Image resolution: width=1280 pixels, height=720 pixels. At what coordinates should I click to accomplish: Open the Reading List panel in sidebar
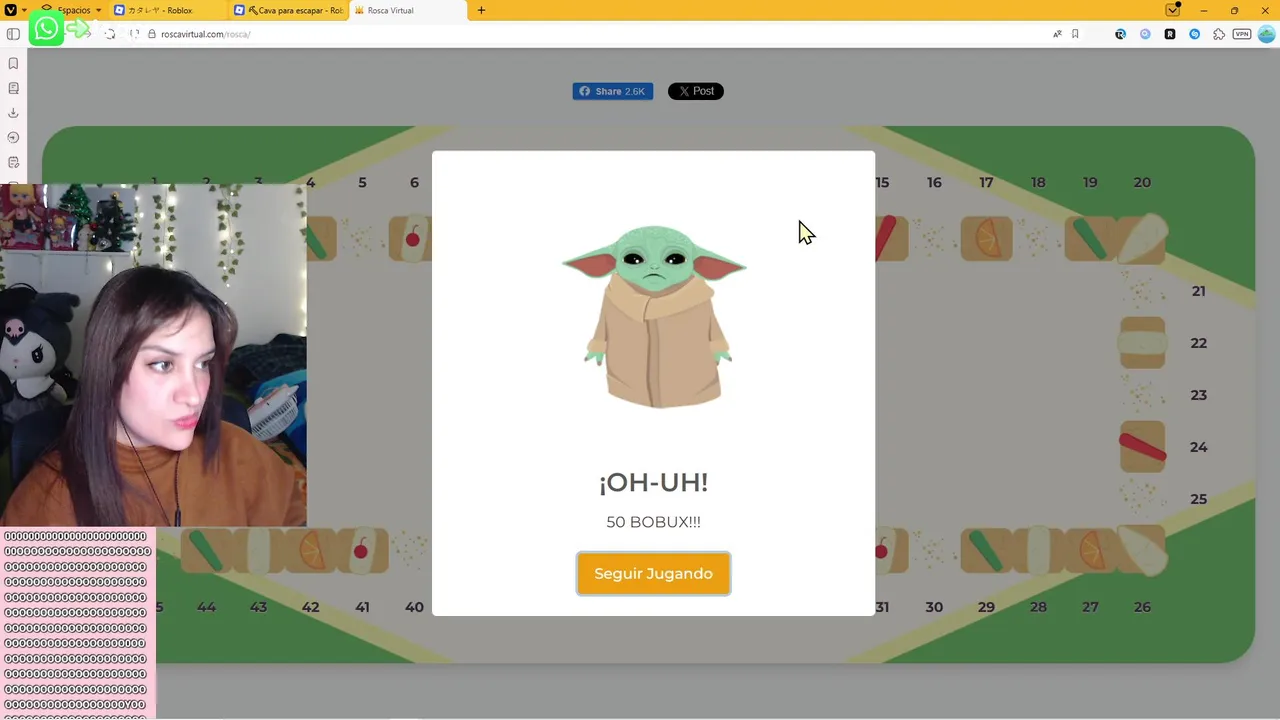pyautogui.click(x=13, y=88)
